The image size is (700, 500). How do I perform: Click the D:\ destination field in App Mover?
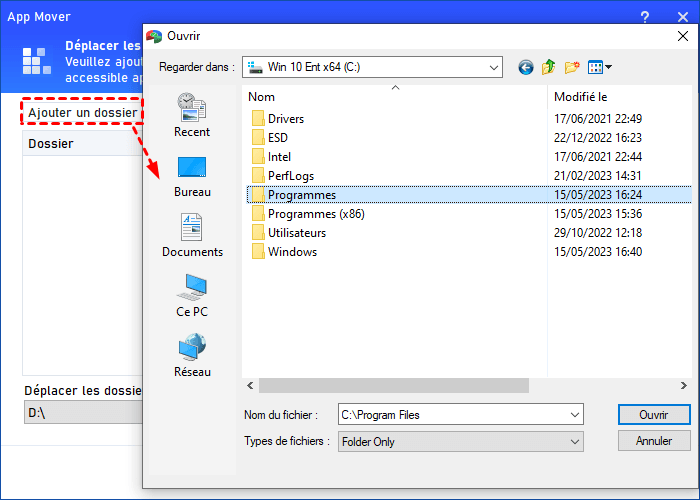pyautogui.click(x=83, y=412)
